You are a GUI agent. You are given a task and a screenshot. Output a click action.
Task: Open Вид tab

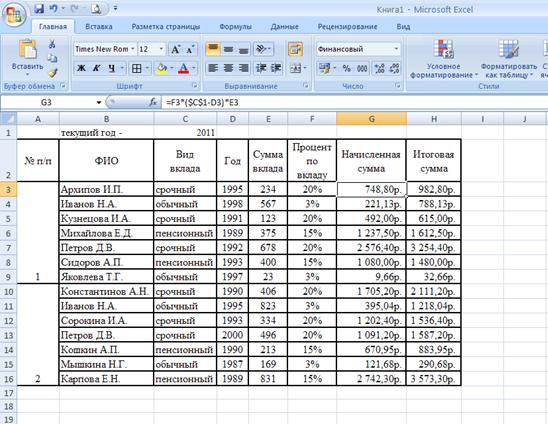coord(403,27)
